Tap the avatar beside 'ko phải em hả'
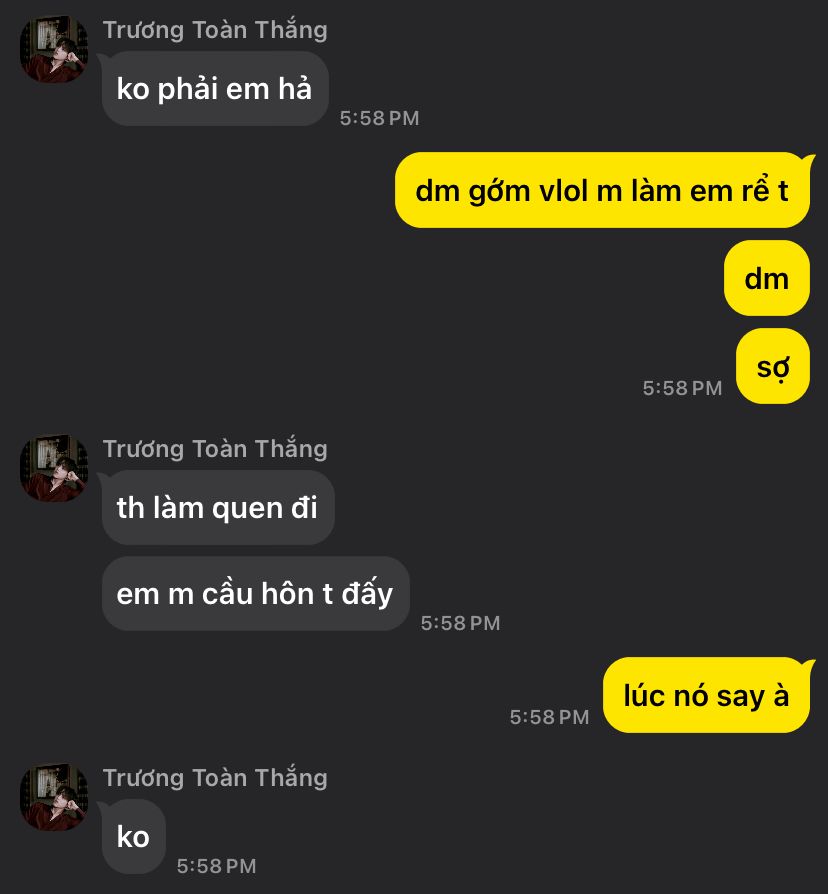This screenshot has height=894, width=828. [54, 49]
